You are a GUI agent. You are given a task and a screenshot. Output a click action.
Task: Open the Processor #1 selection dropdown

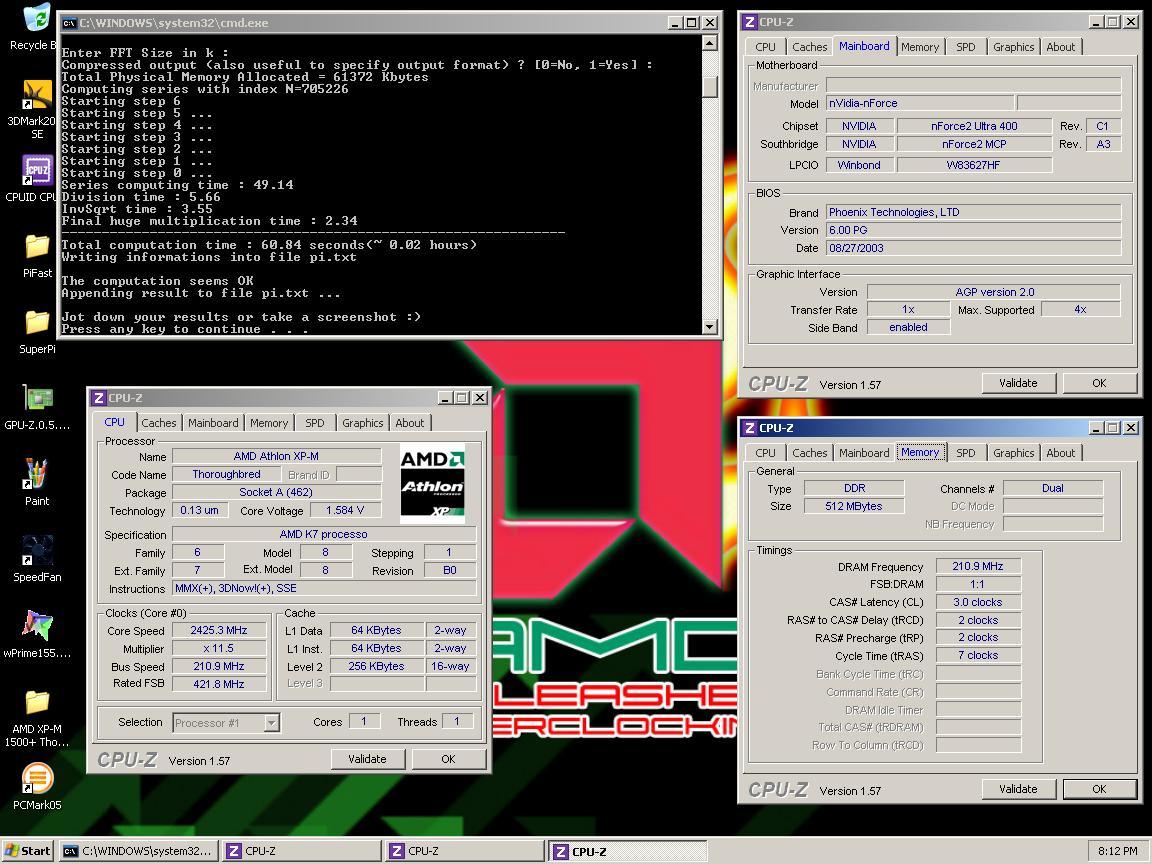point(272,723)
